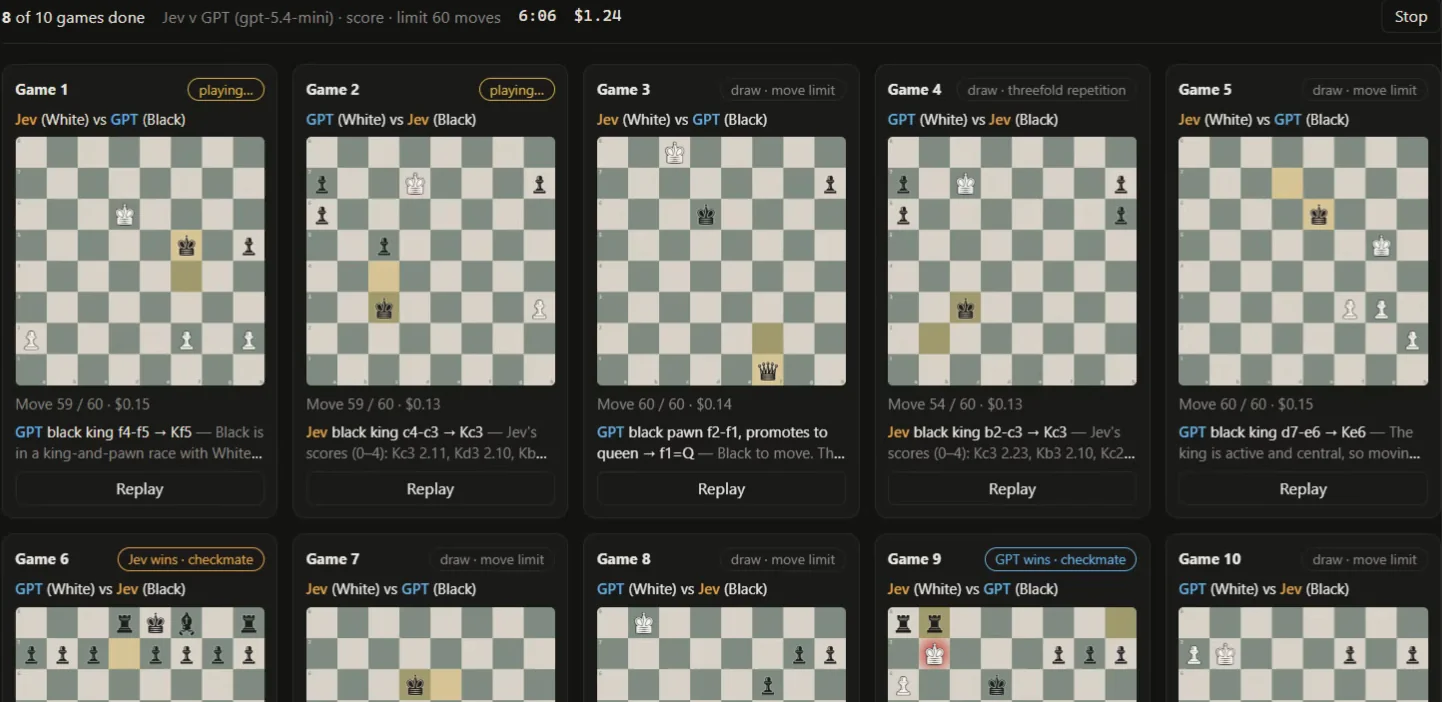This screenshot has height=702, width=1442.
Task: Click Game 10 draw move limit badge
Action: click(1365, 560)
